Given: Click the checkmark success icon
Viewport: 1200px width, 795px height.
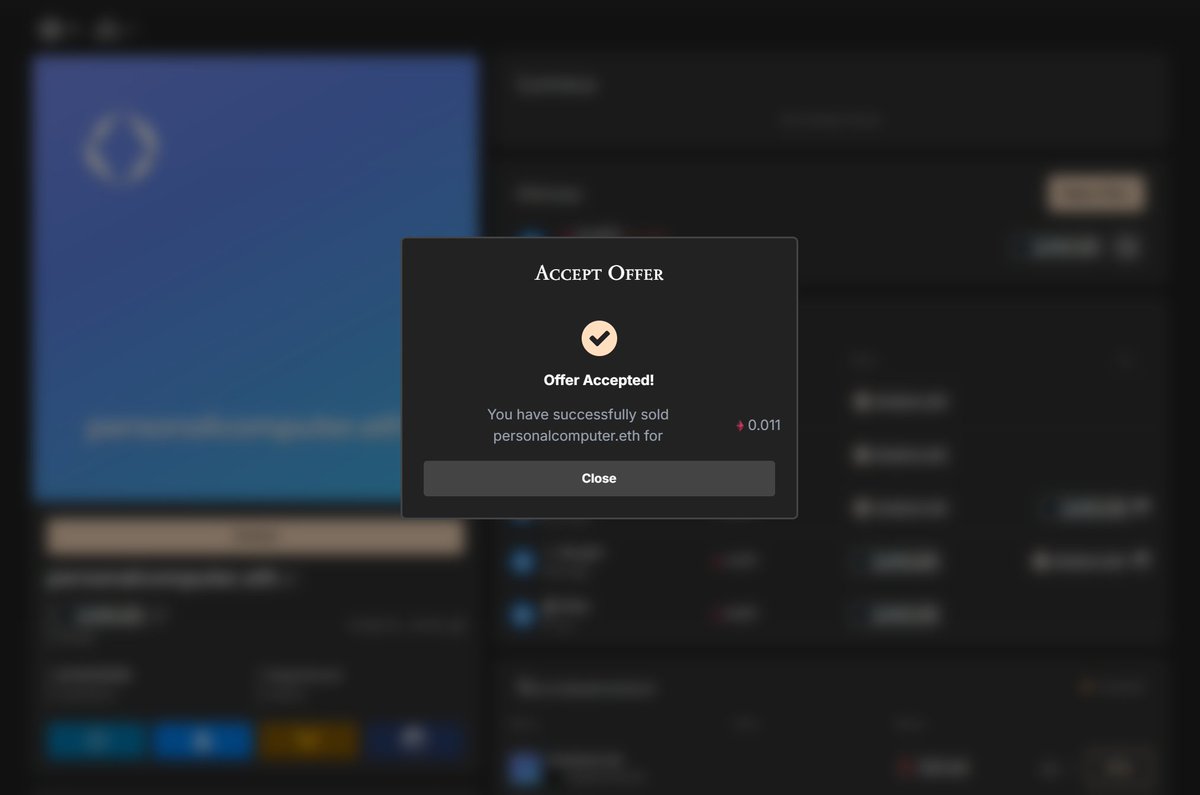Looking at the screenshot, I should (x=599, y=338).
